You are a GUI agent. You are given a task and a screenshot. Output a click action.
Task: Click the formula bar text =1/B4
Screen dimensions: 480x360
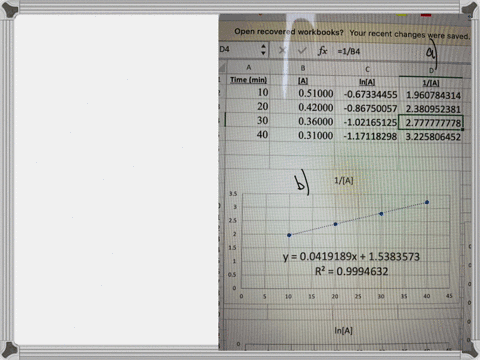pos(349,52)
